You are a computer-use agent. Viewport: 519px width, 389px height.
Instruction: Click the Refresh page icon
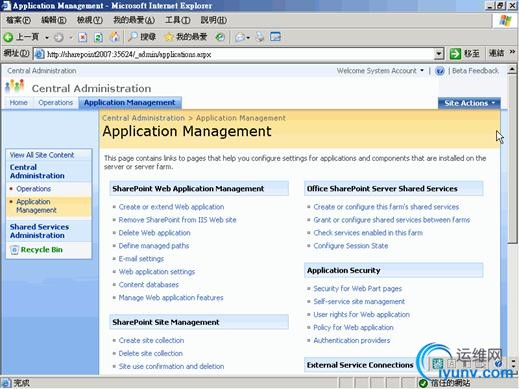[x=98, y=37]
